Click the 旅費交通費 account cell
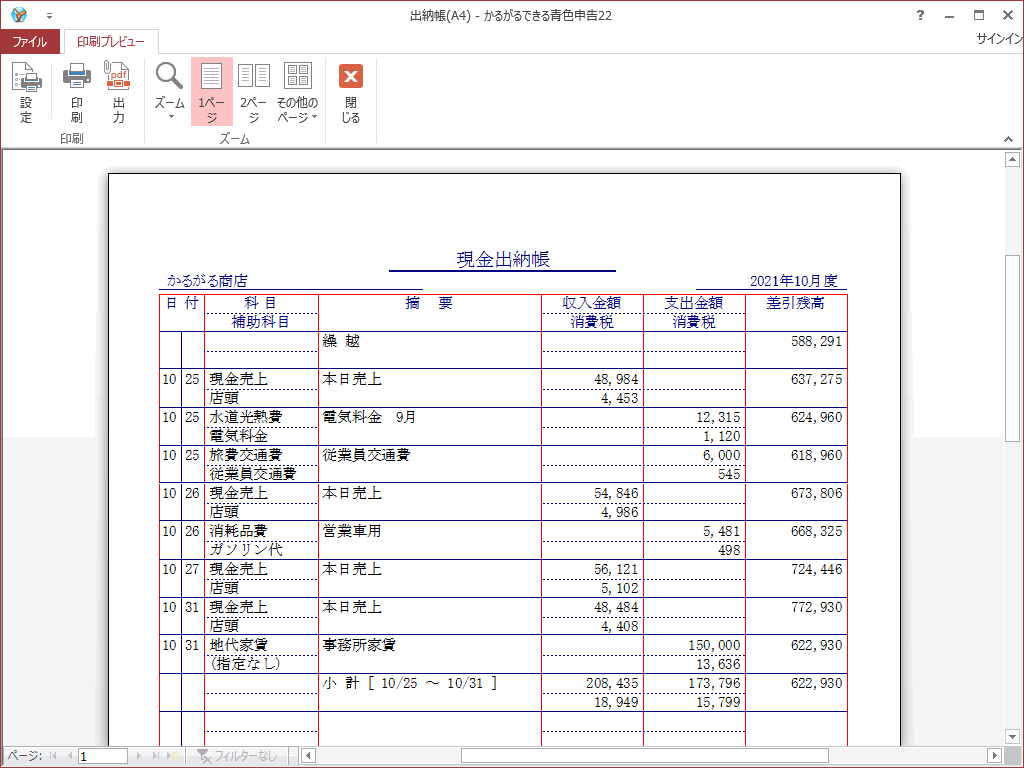The image size is (1024, 768). 246,455
